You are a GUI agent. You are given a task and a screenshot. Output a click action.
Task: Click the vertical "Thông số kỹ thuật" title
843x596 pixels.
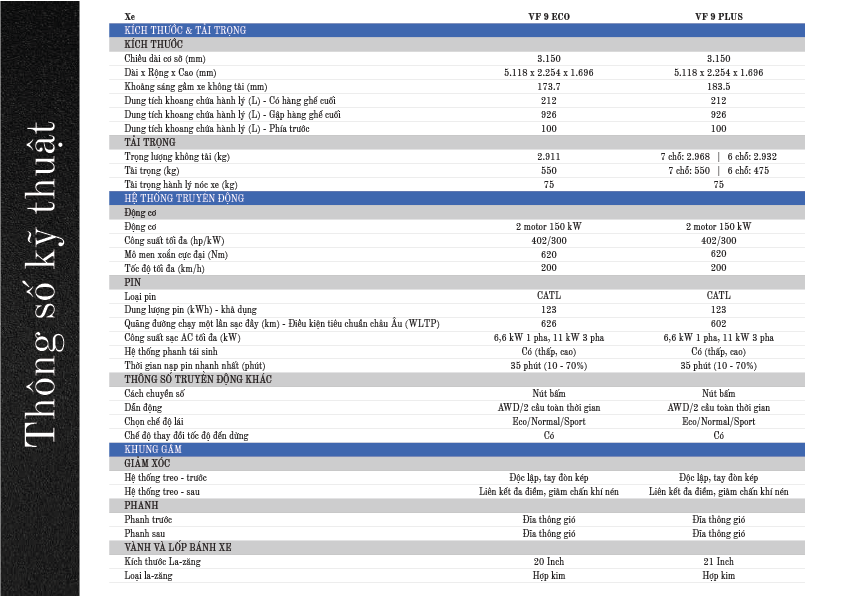click(x=40, y=298)
